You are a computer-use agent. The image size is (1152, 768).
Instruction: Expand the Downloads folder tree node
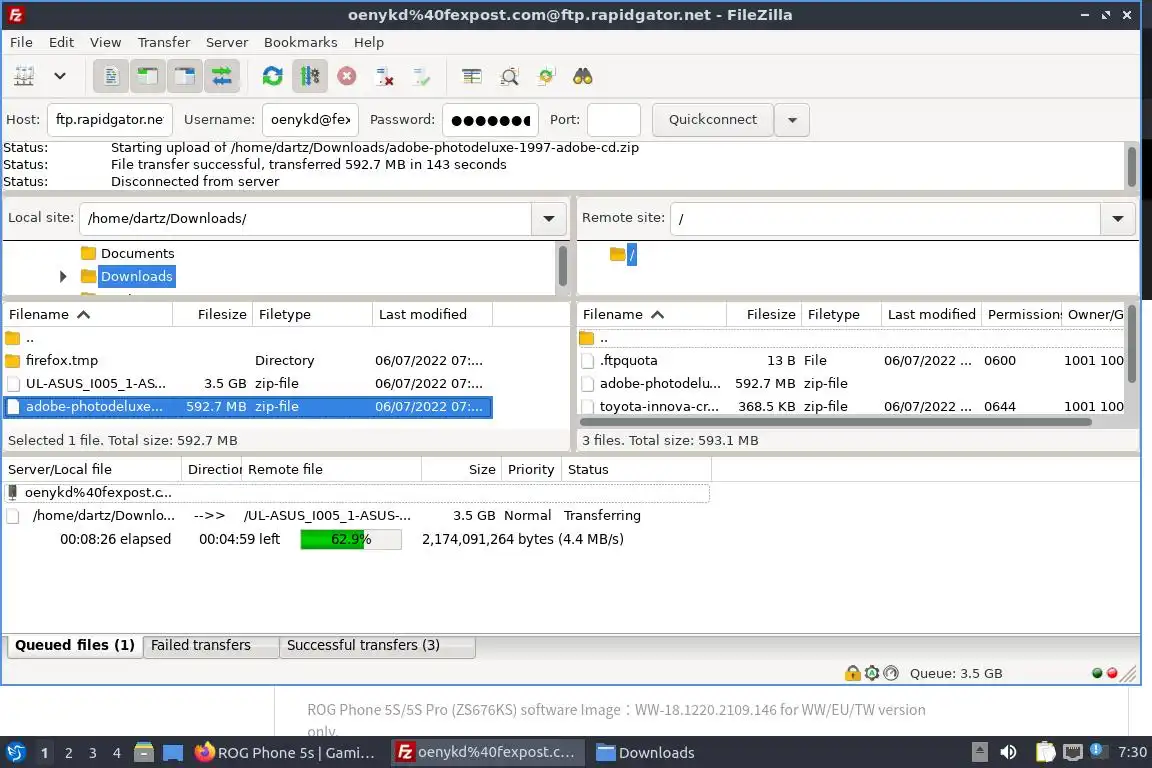(63, 276)
